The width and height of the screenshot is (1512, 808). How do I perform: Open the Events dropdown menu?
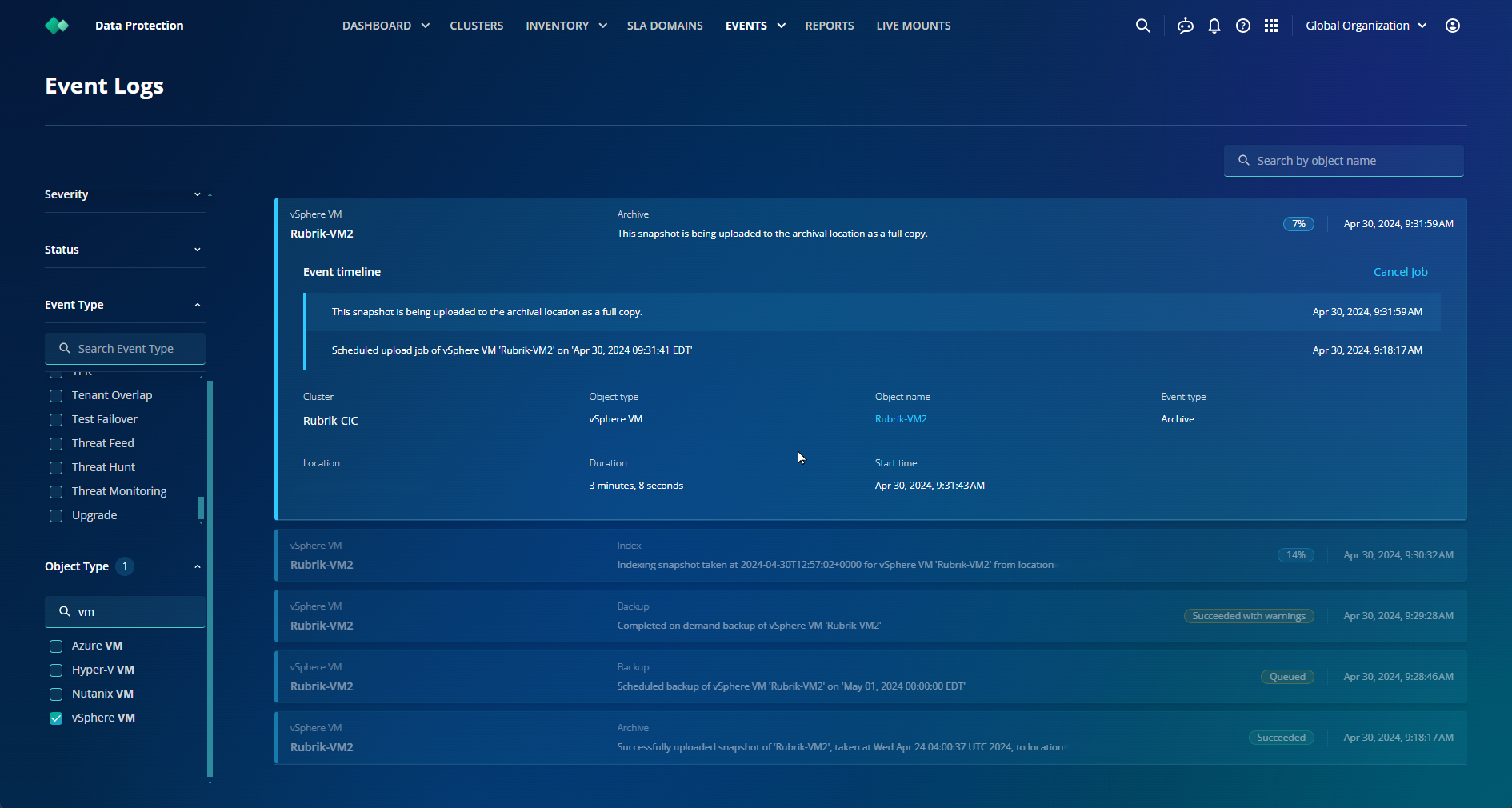[x=755, y=26]
